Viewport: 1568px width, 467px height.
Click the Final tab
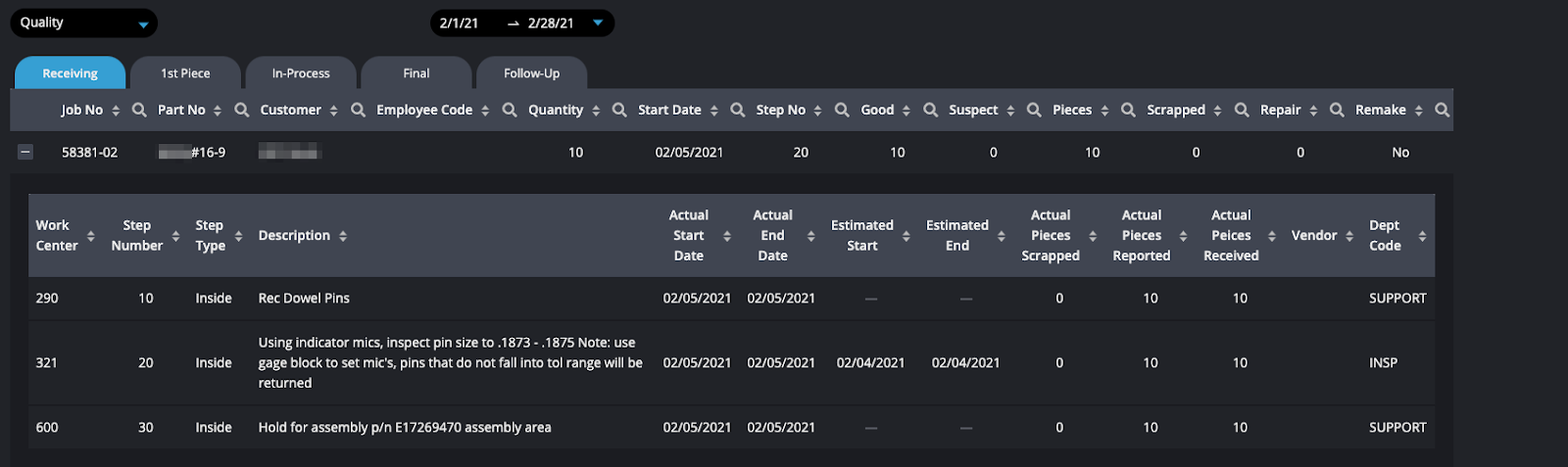tap(416, 73)
